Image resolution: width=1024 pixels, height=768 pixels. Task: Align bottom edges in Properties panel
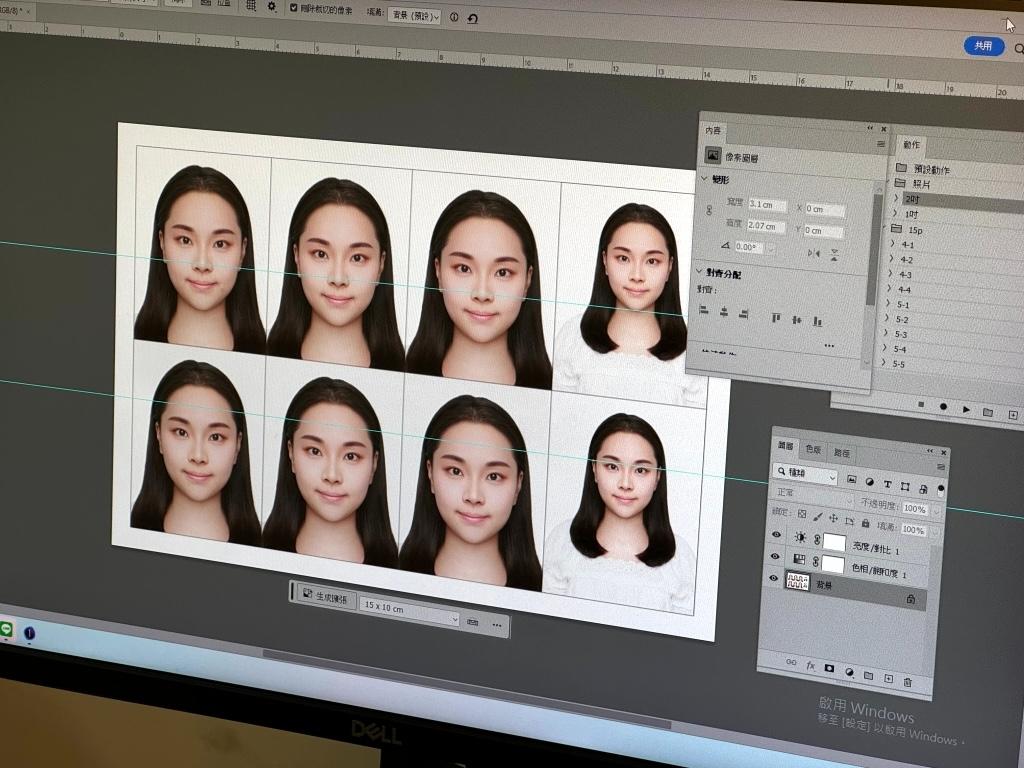coord(817,321)
